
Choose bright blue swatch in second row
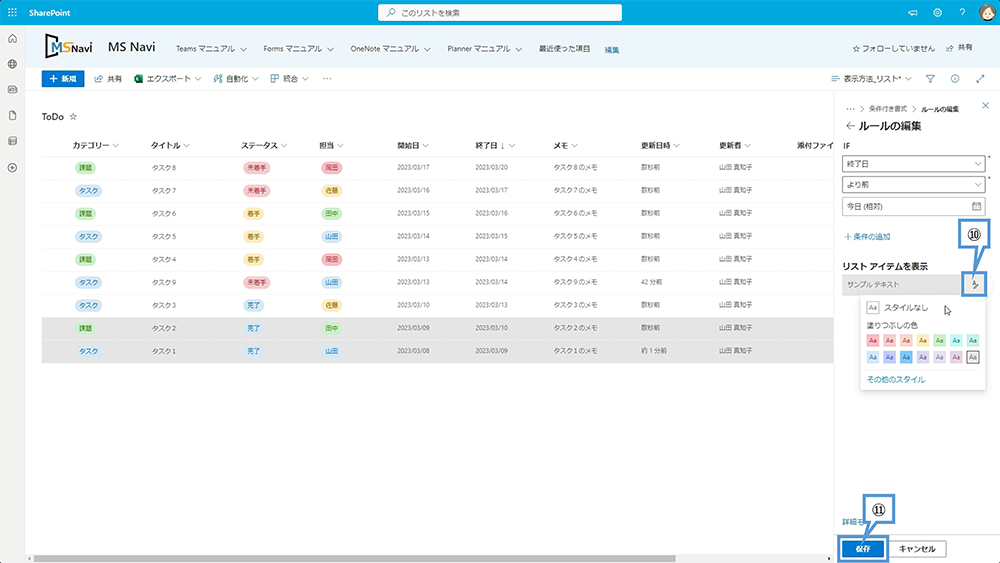[906, 358]
